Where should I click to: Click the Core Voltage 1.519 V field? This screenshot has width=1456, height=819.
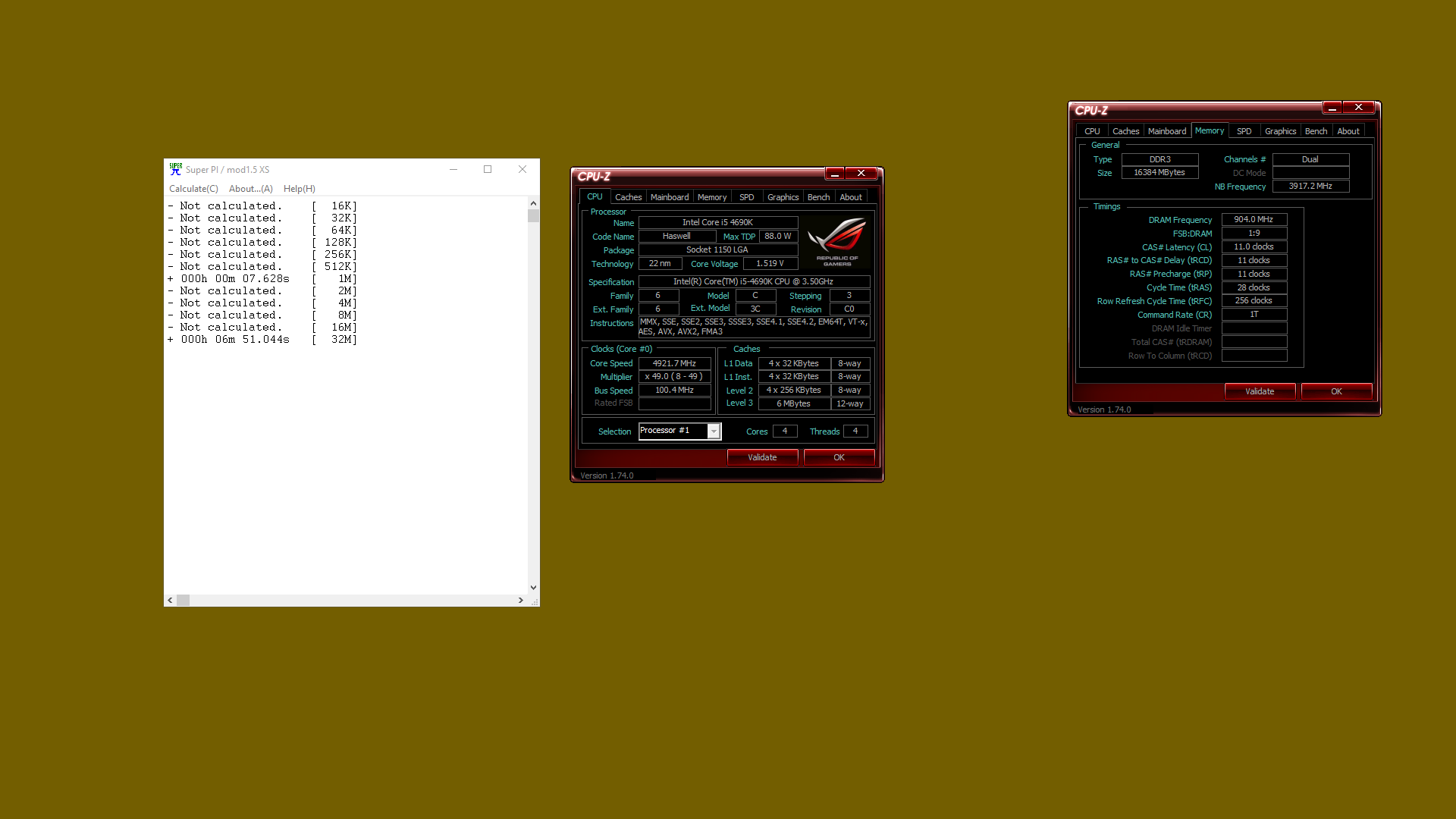[770, 264]
